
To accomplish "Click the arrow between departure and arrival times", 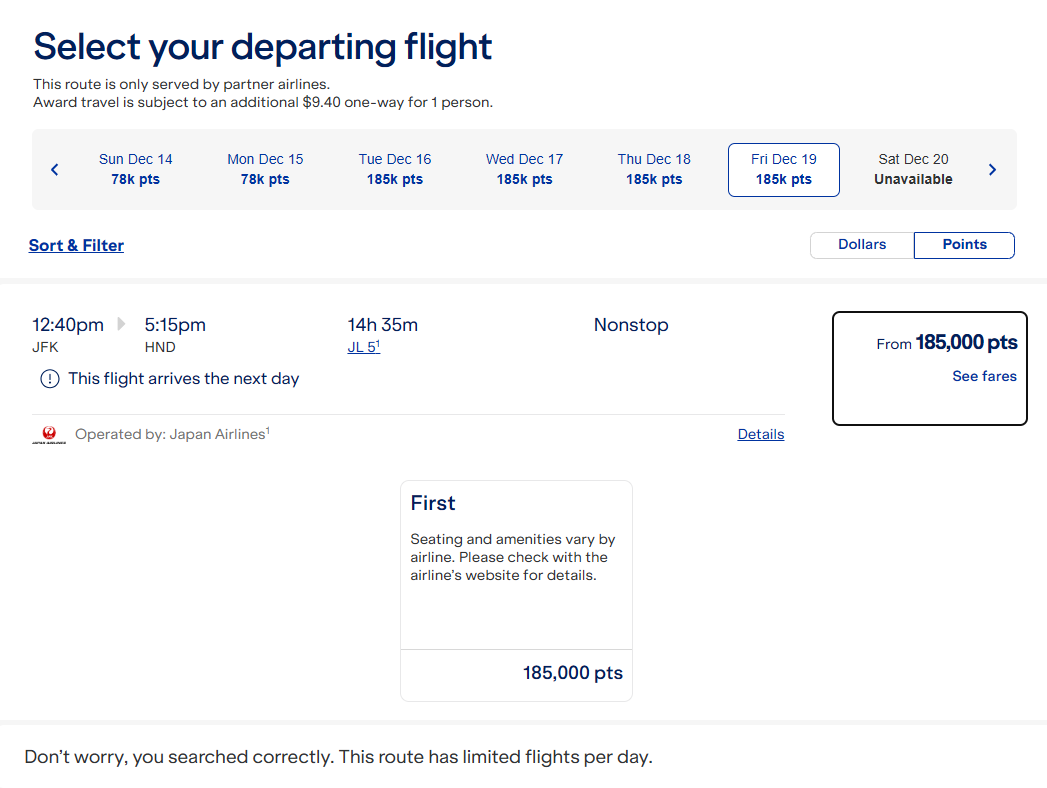I will pyautogui.click(x=122, y=324).
